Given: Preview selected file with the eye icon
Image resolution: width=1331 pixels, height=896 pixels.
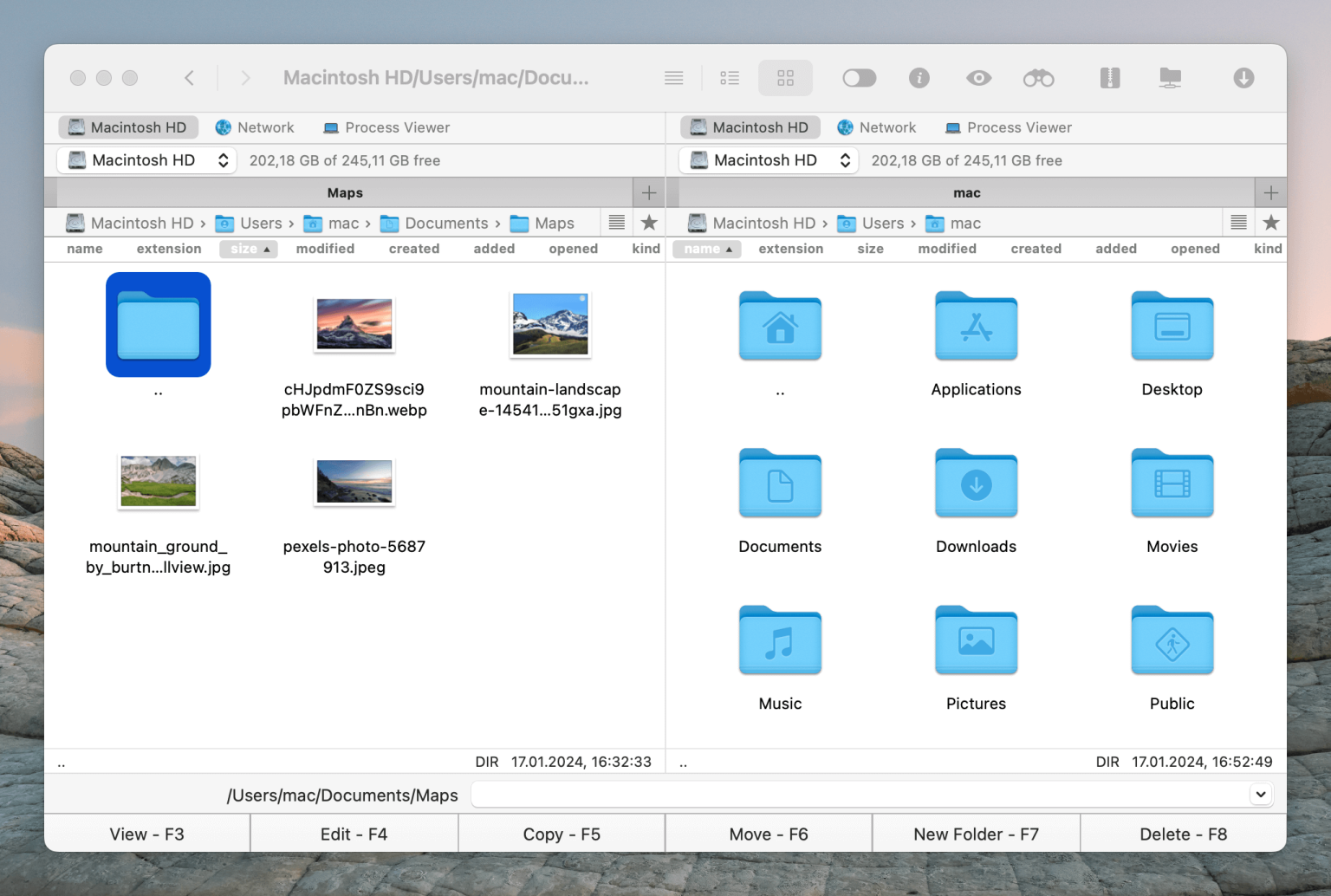Looking at the screenshot, I should (978, 78).
